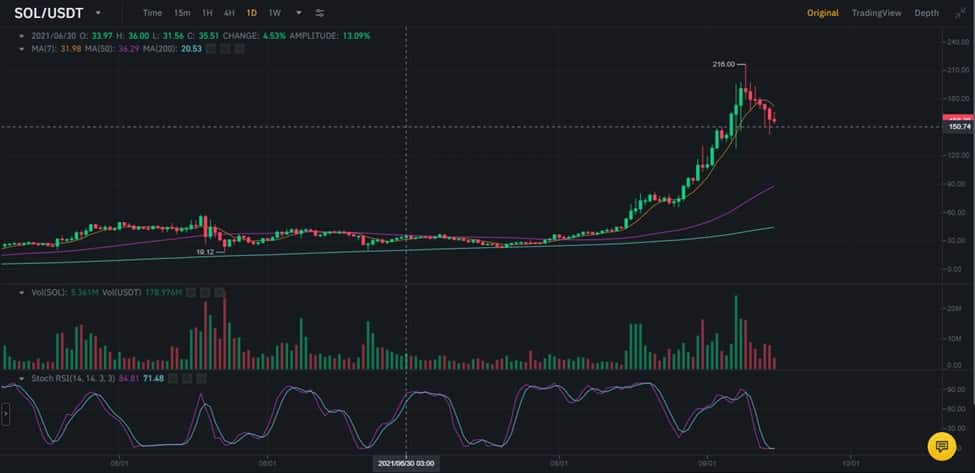Open the SOL/USDT pair selector arrow

coord(98,12)
